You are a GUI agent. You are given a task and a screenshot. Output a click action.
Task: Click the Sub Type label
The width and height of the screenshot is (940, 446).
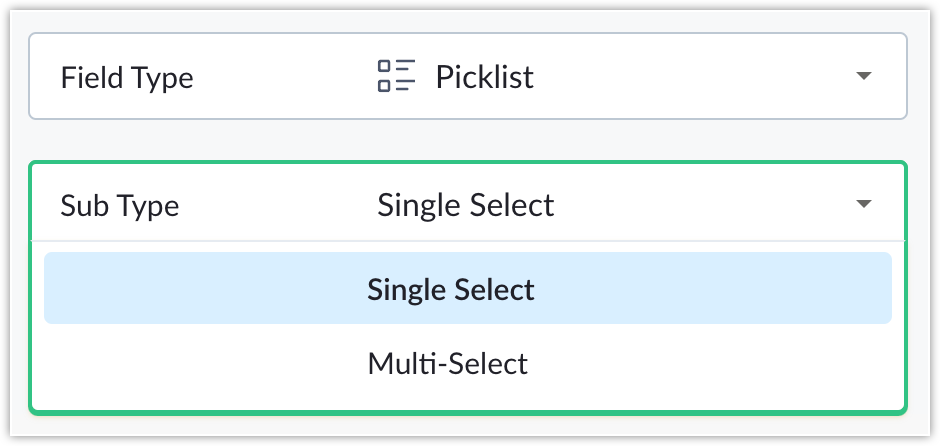[119, 206]
